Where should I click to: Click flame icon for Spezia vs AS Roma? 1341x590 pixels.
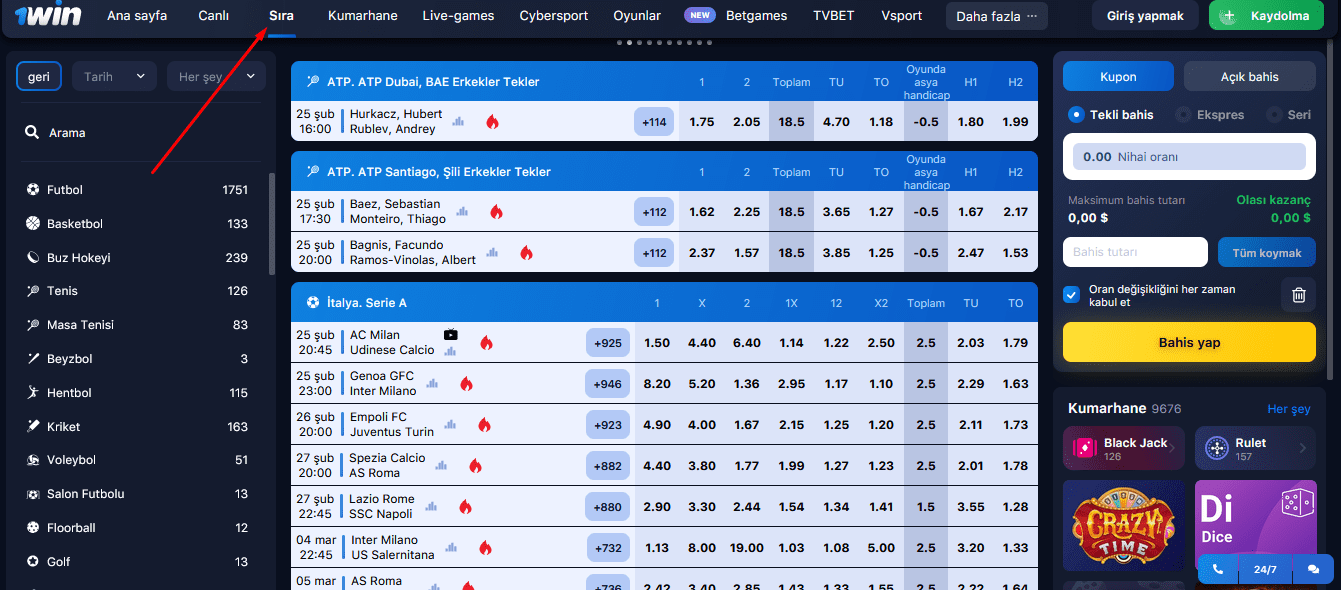click(x=475, y=466)
